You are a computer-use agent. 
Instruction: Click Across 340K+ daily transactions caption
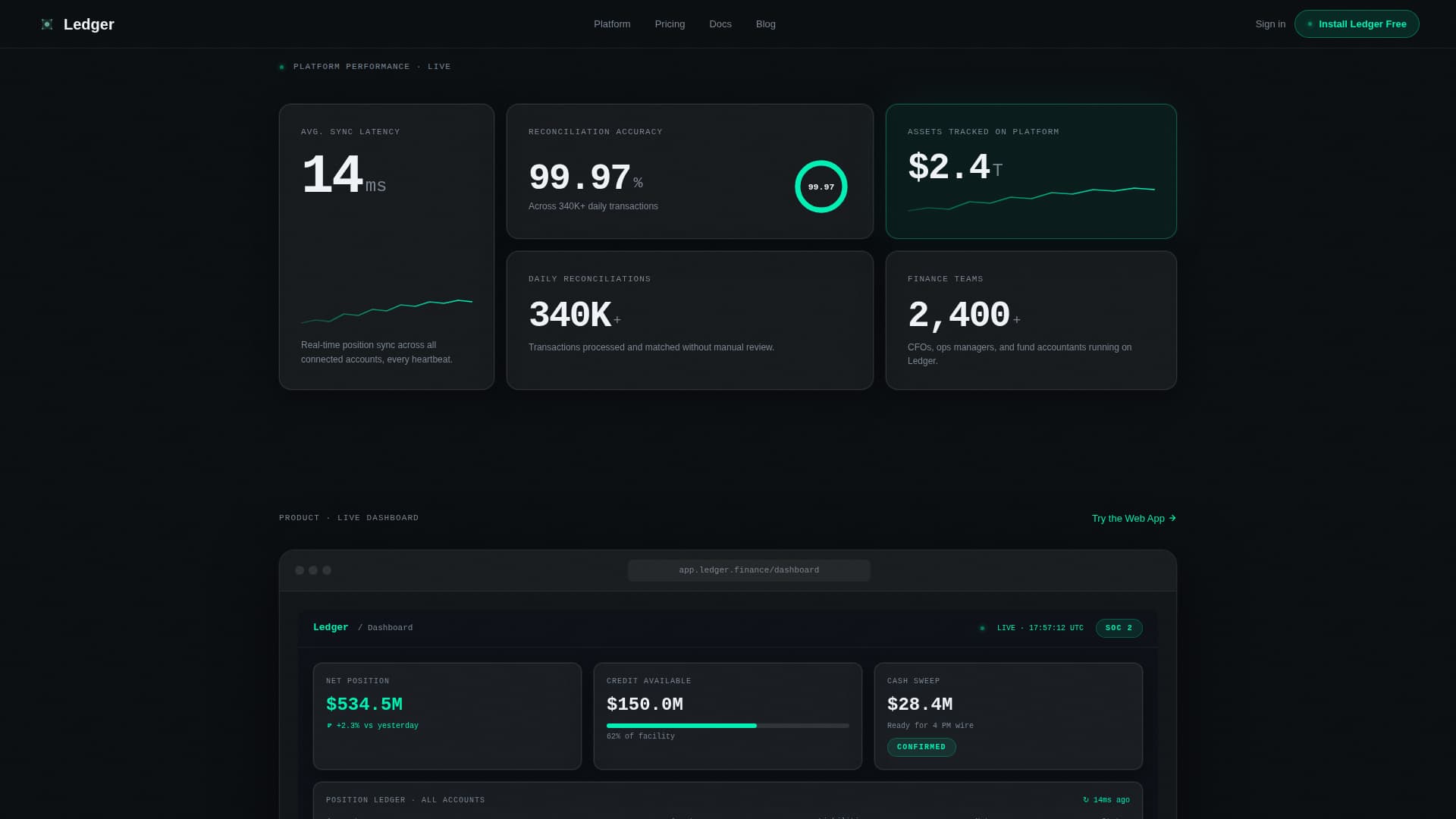[593, 207]
